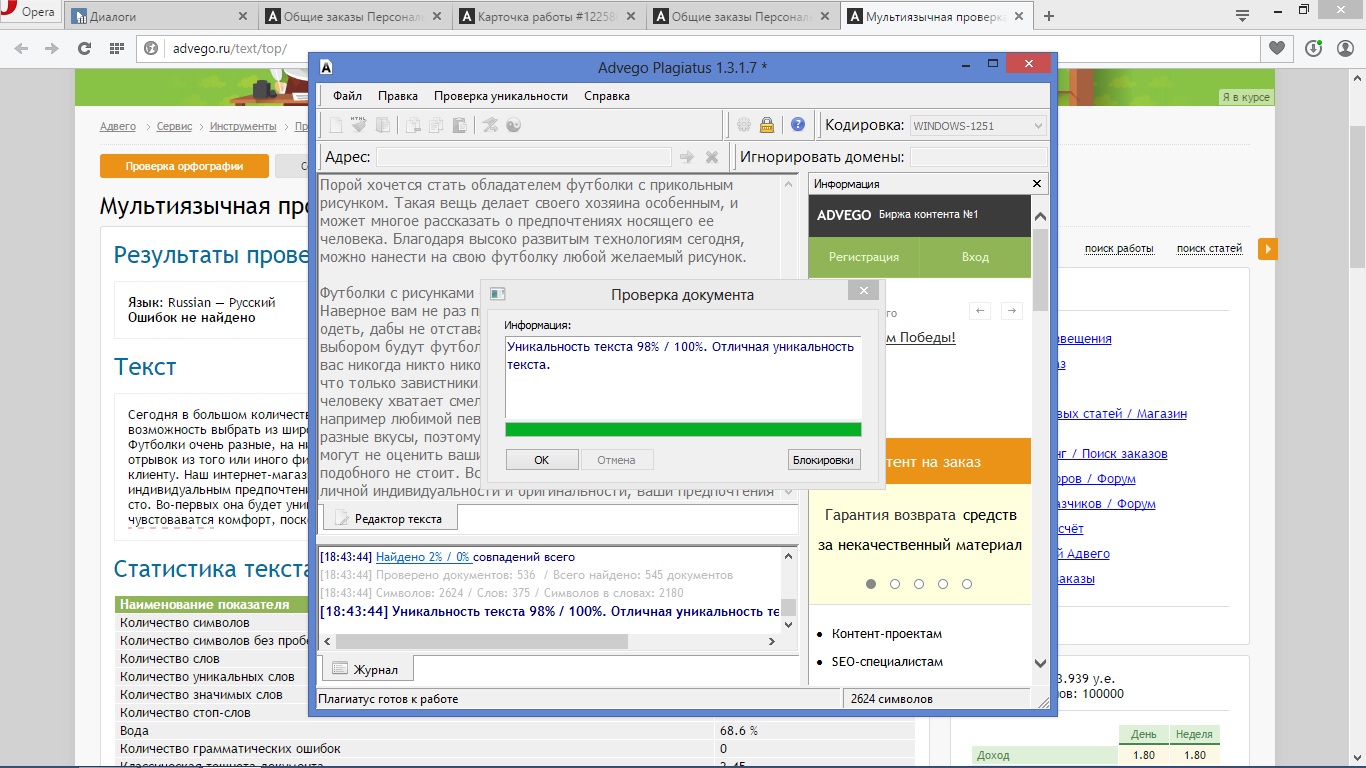Screen dimensions: 1366x768
Task: Open Opera downloads icon
Action: [x=1314, y=48]
